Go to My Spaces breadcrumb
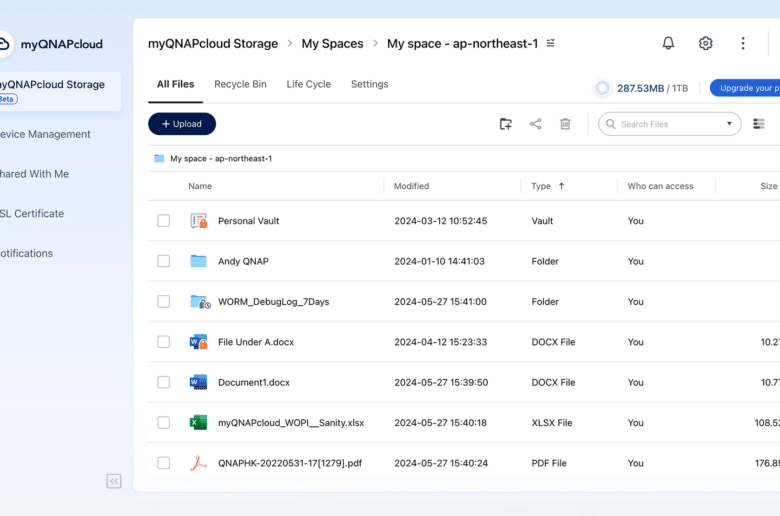 click(332, 44)
